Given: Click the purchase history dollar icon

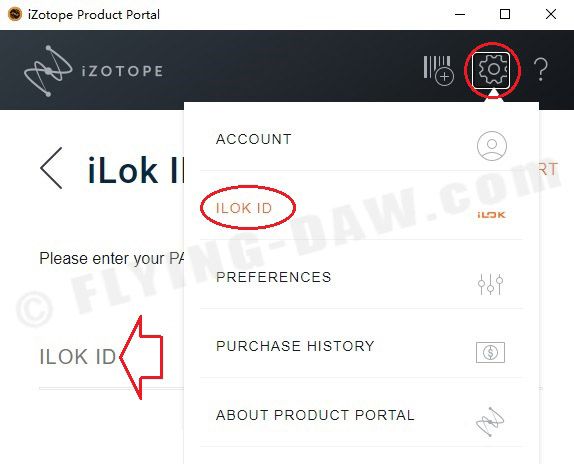Looking at the screenshot, I should (x=491, y=353).
